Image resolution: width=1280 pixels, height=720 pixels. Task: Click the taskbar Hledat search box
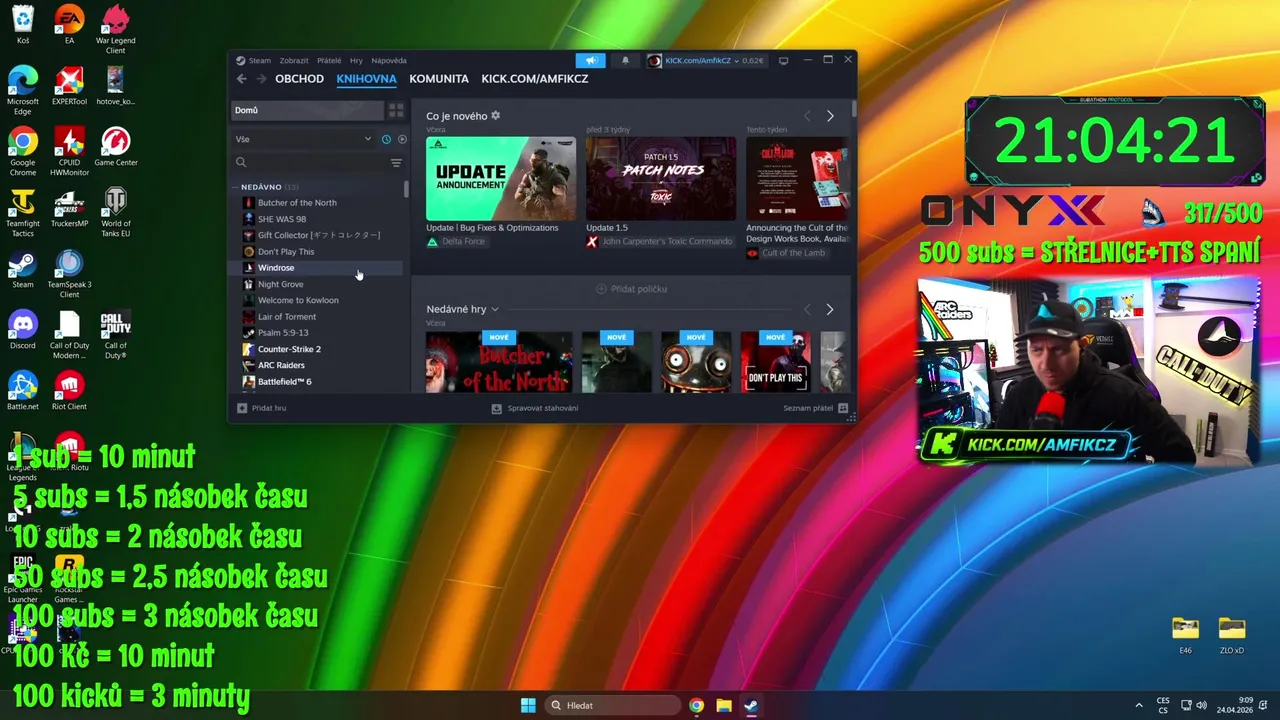[x=612, y=705]
